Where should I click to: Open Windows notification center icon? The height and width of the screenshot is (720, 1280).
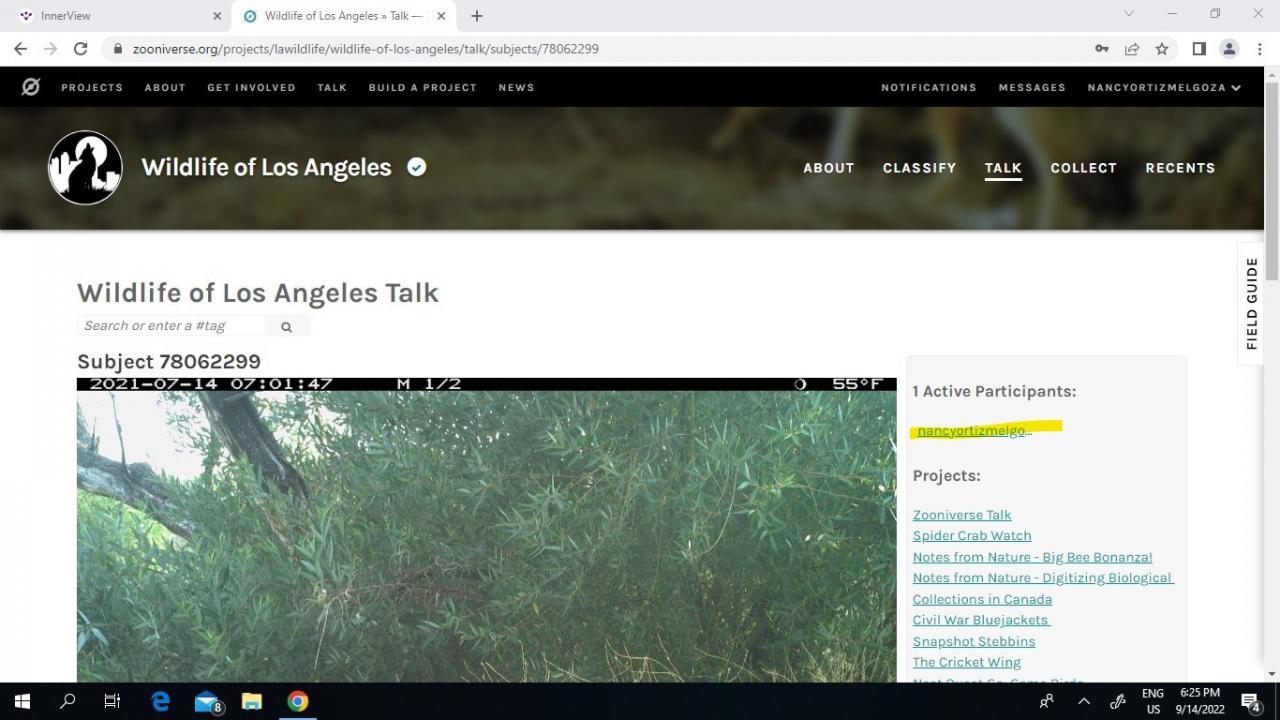coord(1250,701)
